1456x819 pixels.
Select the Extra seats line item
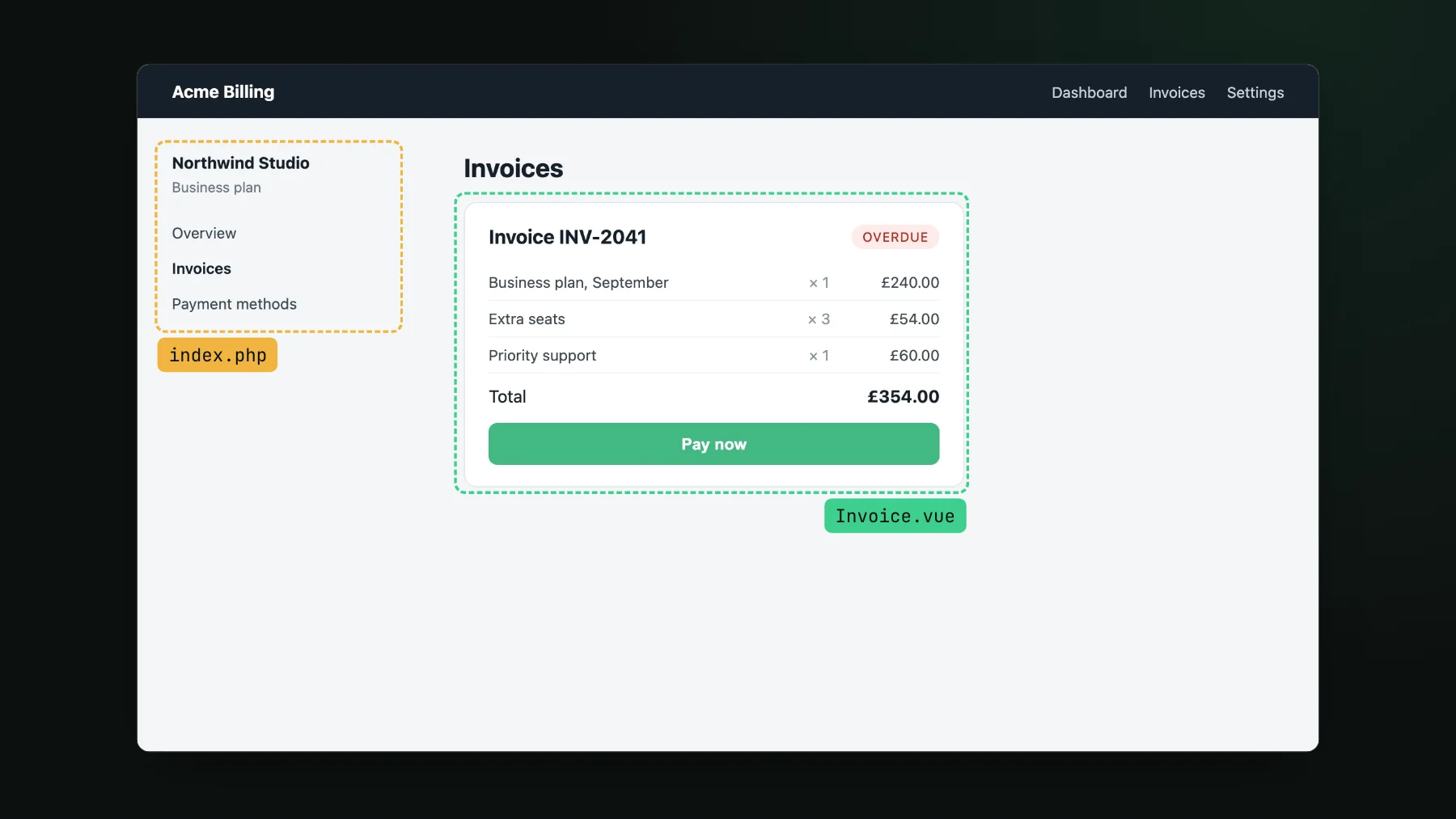(x=713, y=319)
